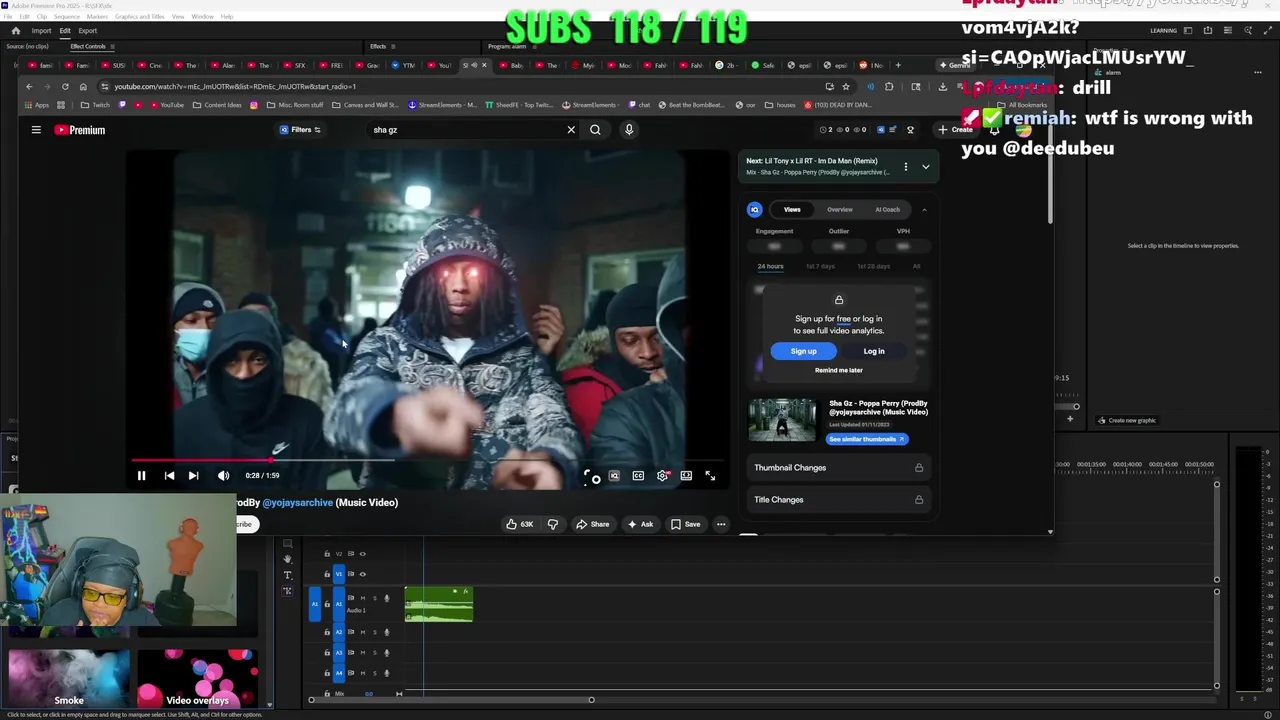Go back in the browser
The width and height of the screenshot is (1280, 720).
click(29, 86)
